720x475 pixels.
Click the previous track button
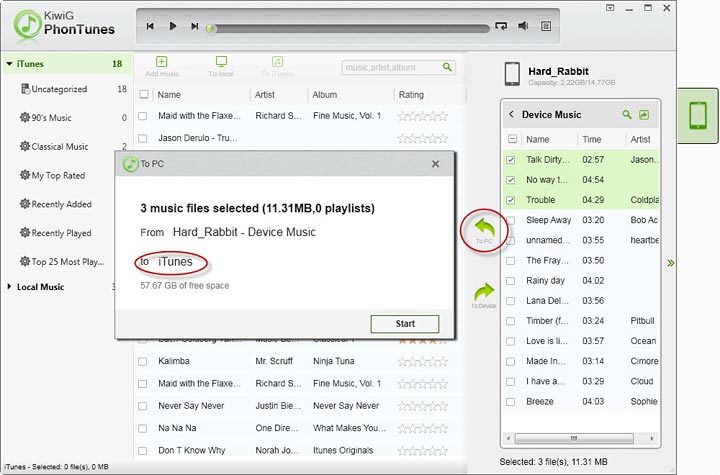pyautogui.click(x=150, y=26)
